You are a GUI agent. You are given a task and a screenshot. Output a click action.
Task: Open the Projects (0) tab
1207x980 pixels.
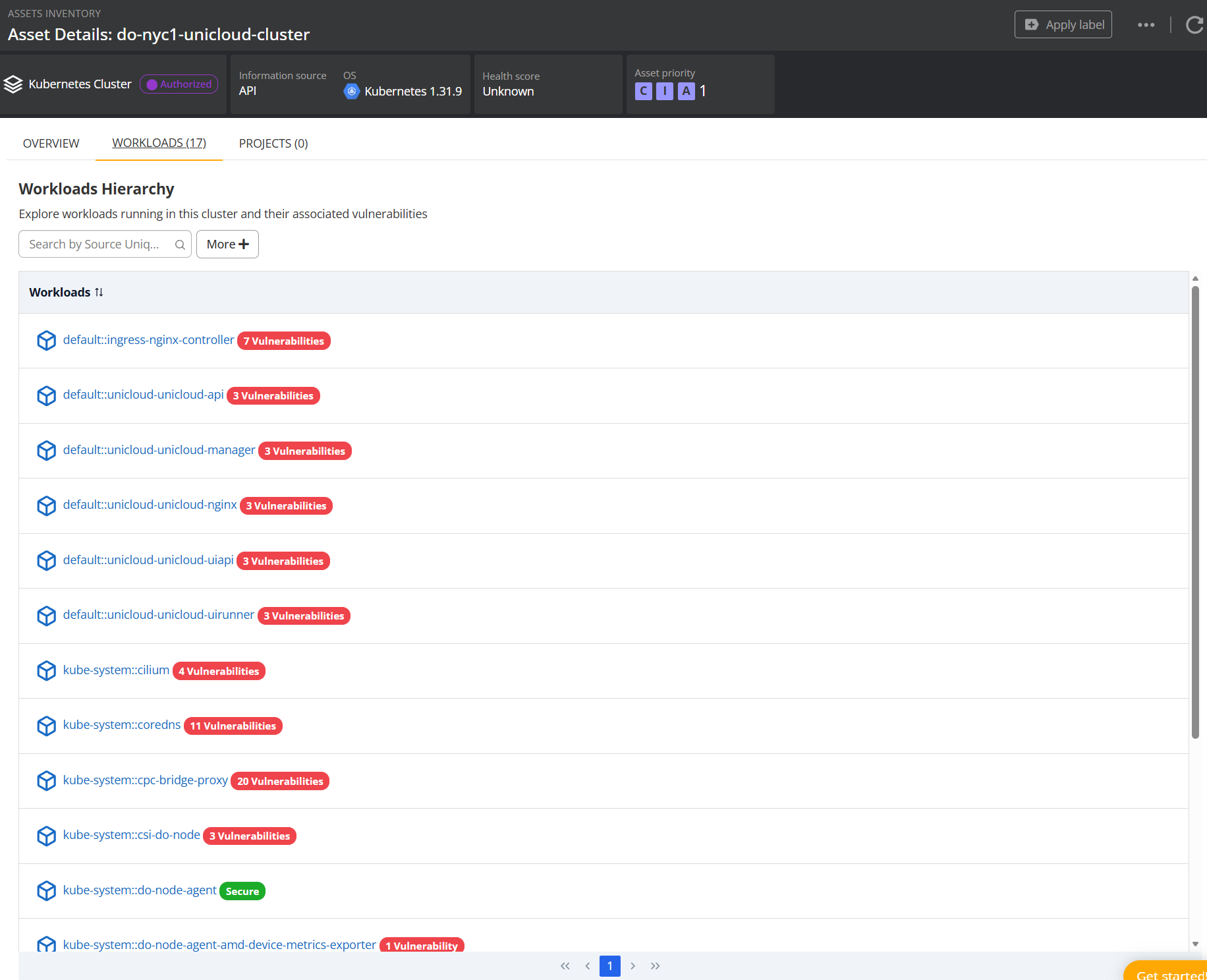tap(273, 143)
